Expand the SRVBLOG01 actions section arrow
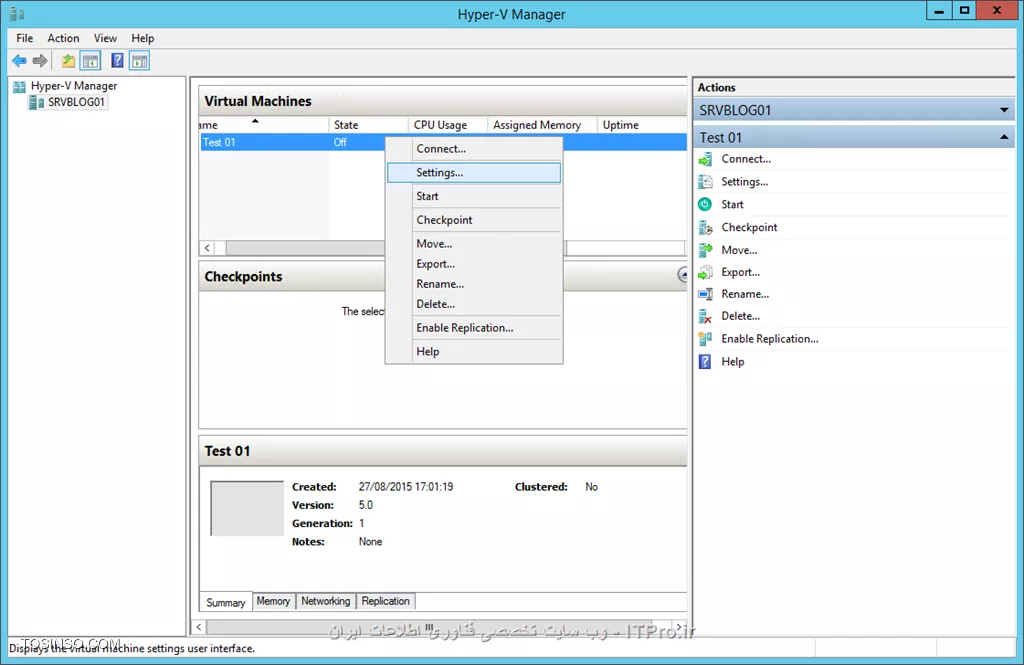Image resolution: width=1024 pixels, height=665 pixels. [x=1004, y=110]
